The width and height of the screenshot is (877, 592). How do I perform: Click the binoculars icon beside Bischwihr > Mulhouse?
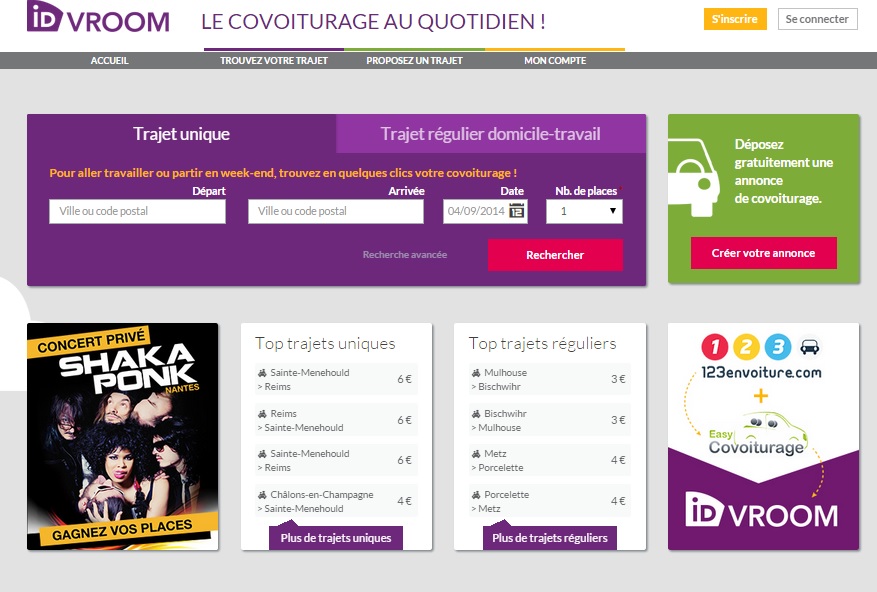coord(476,414)
